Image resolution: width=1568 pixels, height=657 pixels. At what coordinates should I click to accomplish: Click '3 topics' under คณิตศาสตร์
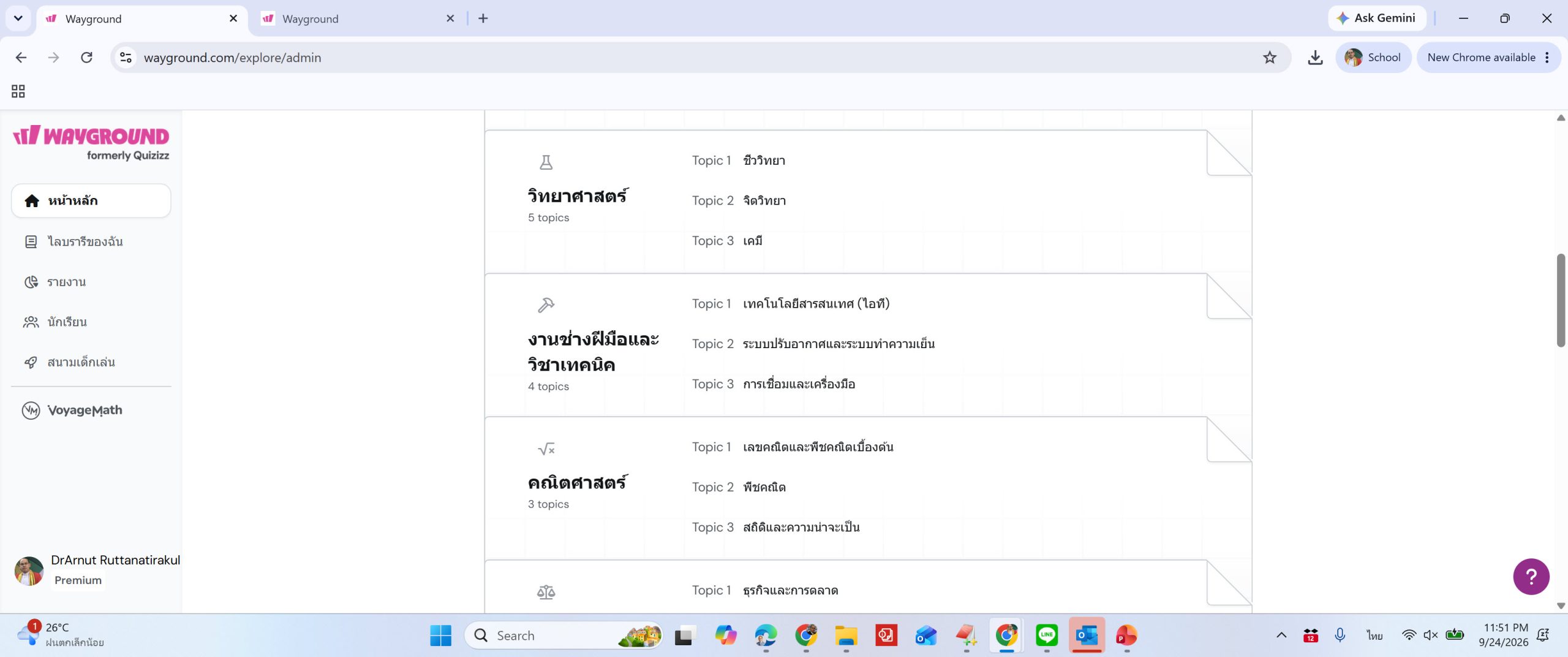548,504
